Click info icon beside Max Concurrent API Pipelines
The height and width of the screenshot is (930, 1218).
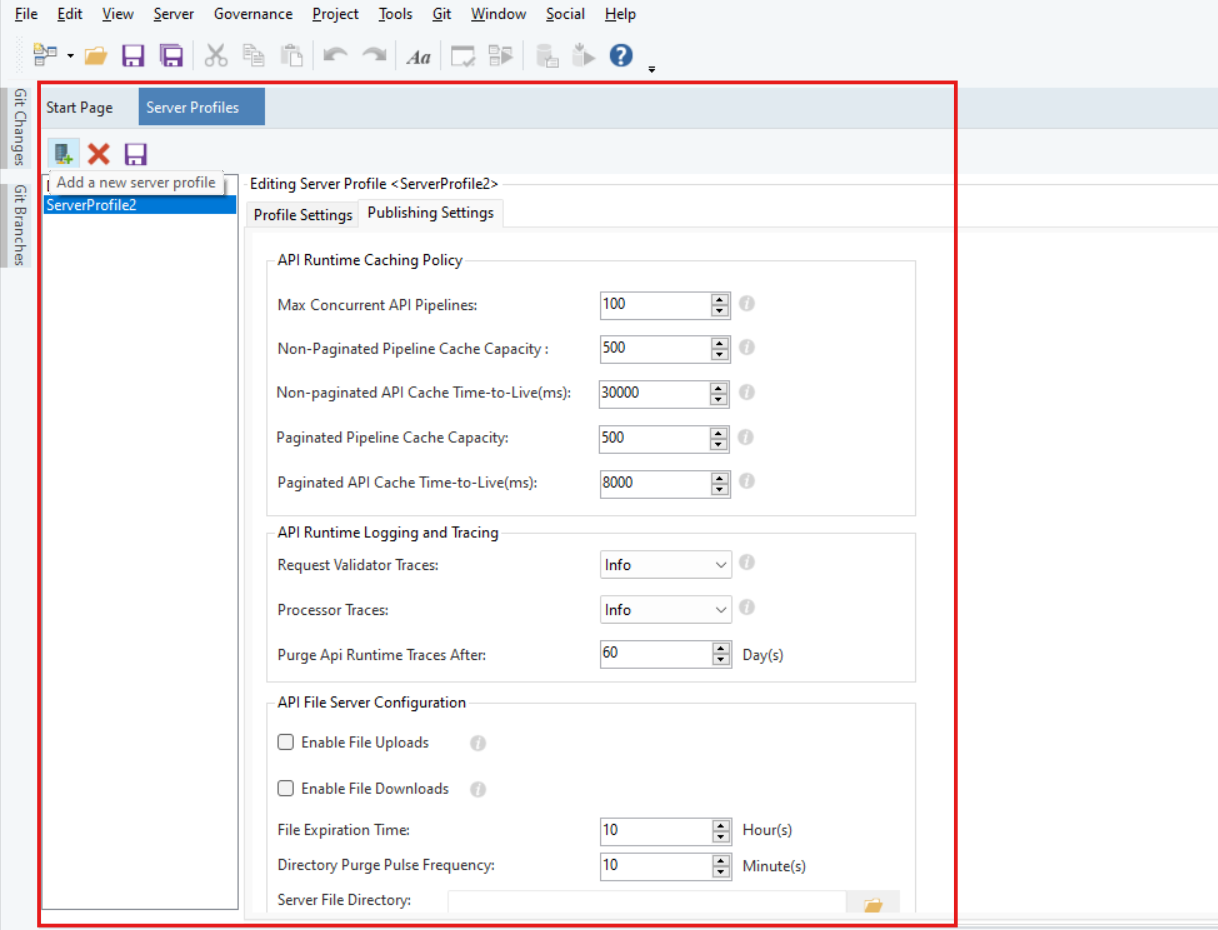click(x=746, y=303)
